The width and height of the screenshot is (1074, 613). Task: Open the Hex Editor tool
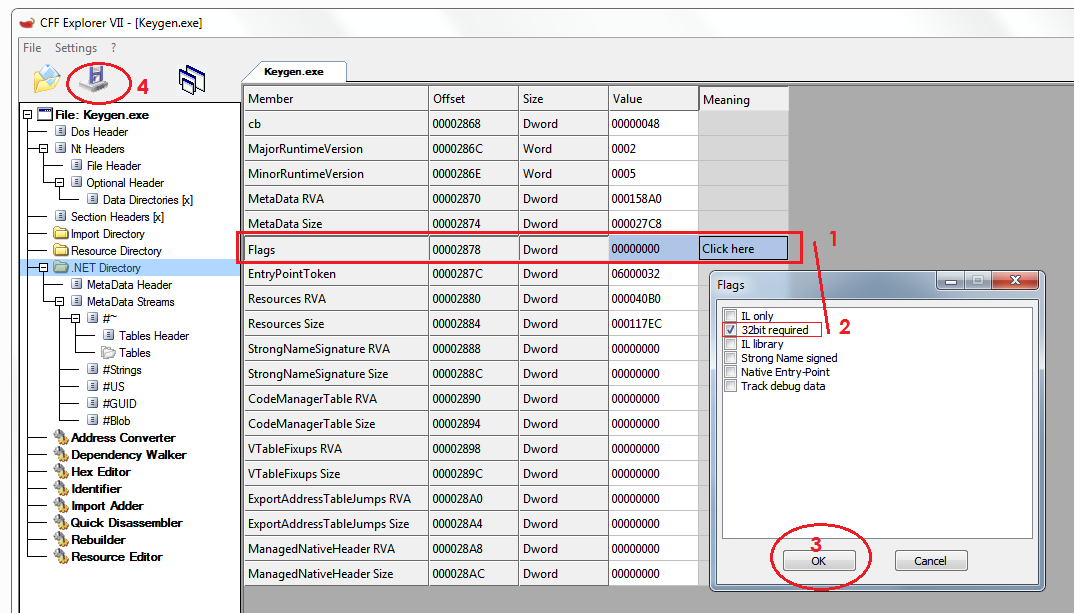click(x=101, y=472)
